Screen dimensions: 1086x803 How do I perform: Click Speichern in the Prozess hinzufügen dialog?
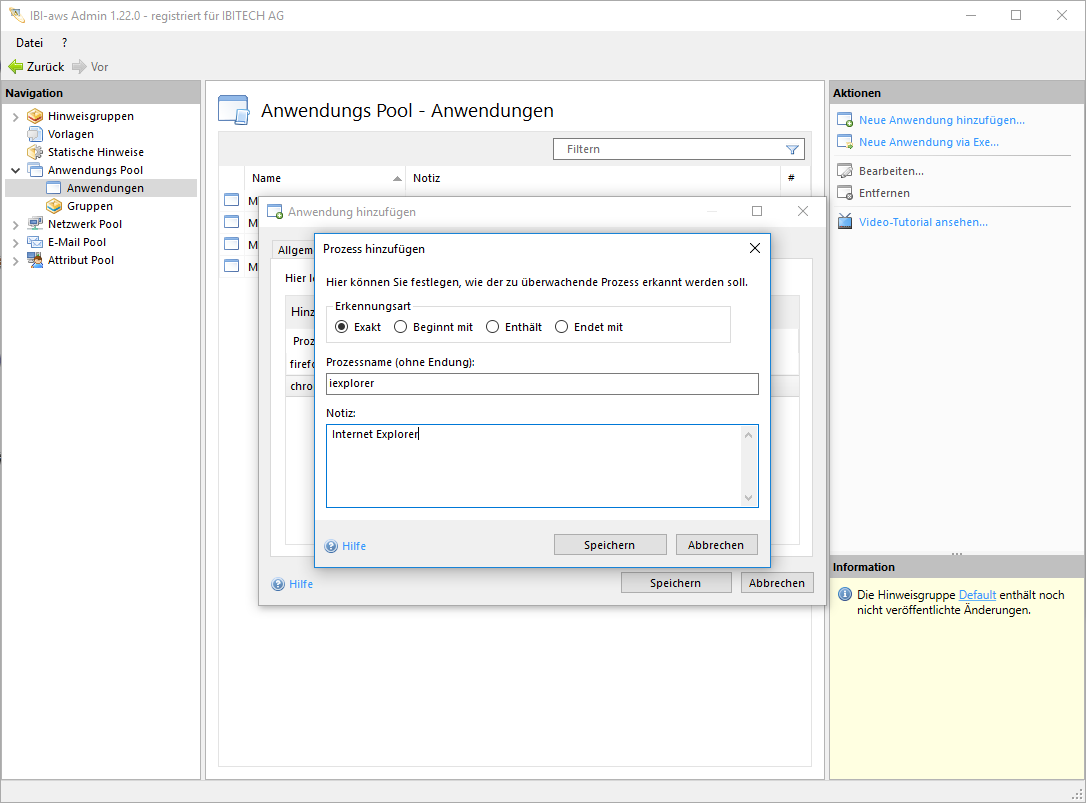[x=609, y=545]
